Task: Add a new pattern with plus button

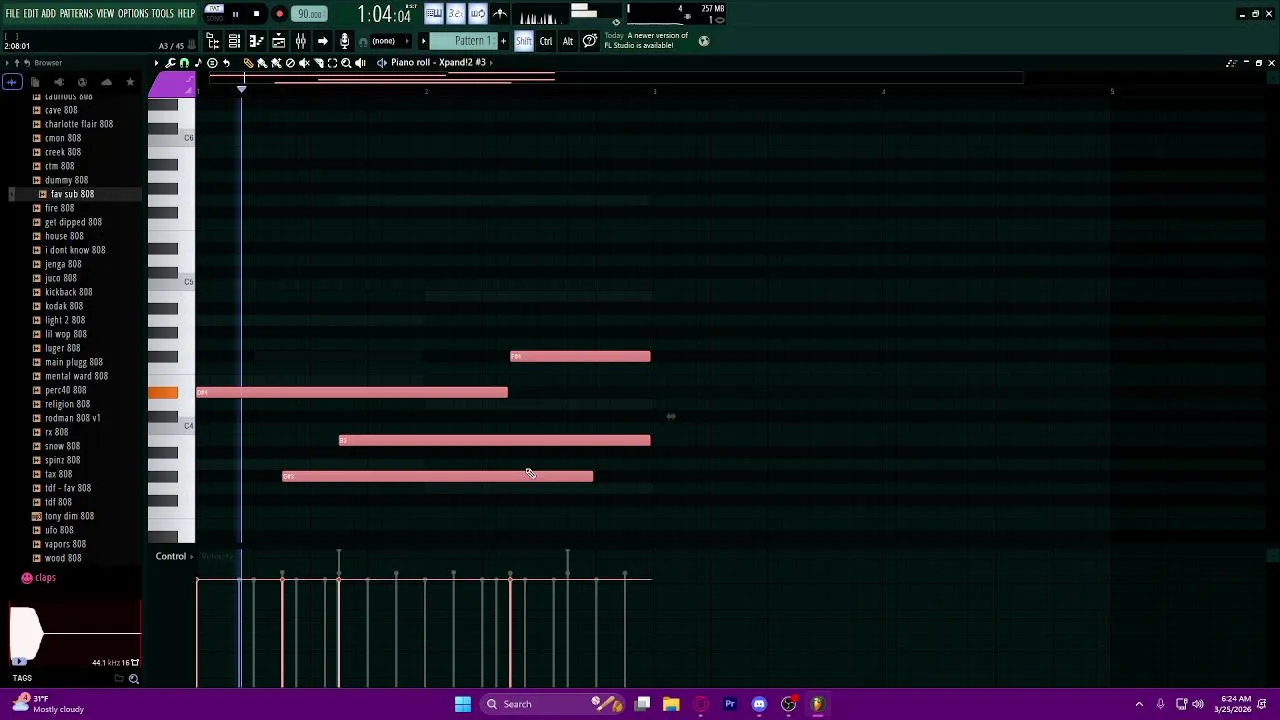Action: click(x=503, y=41)
